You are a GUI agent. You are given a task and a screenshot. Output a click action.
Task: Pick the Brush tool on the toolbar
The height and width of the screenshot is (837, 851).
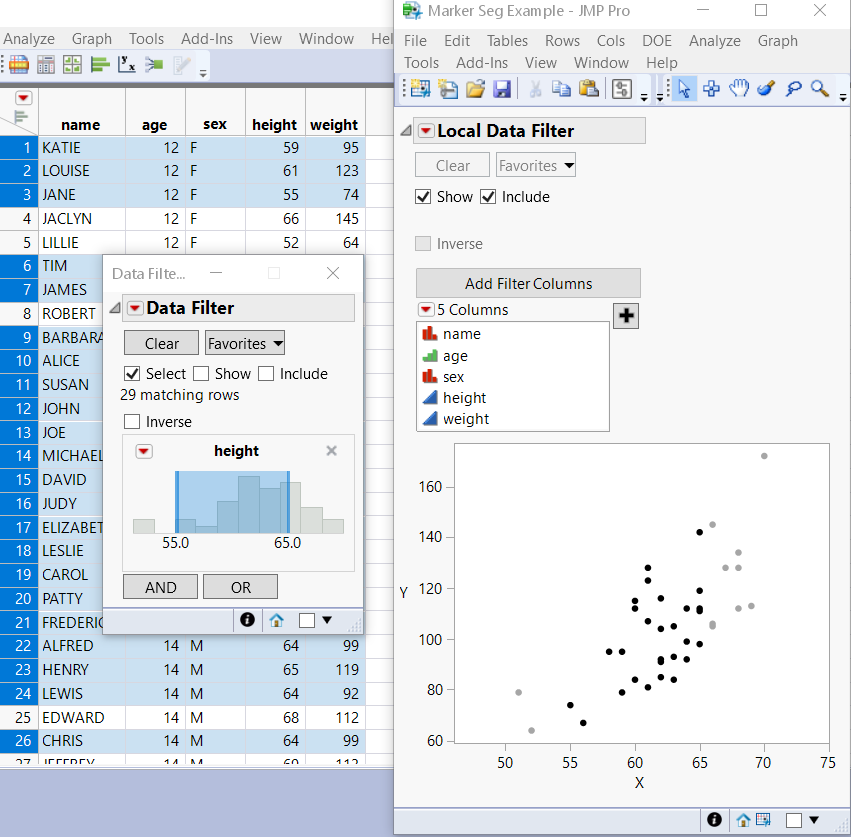tap(764, 88)
